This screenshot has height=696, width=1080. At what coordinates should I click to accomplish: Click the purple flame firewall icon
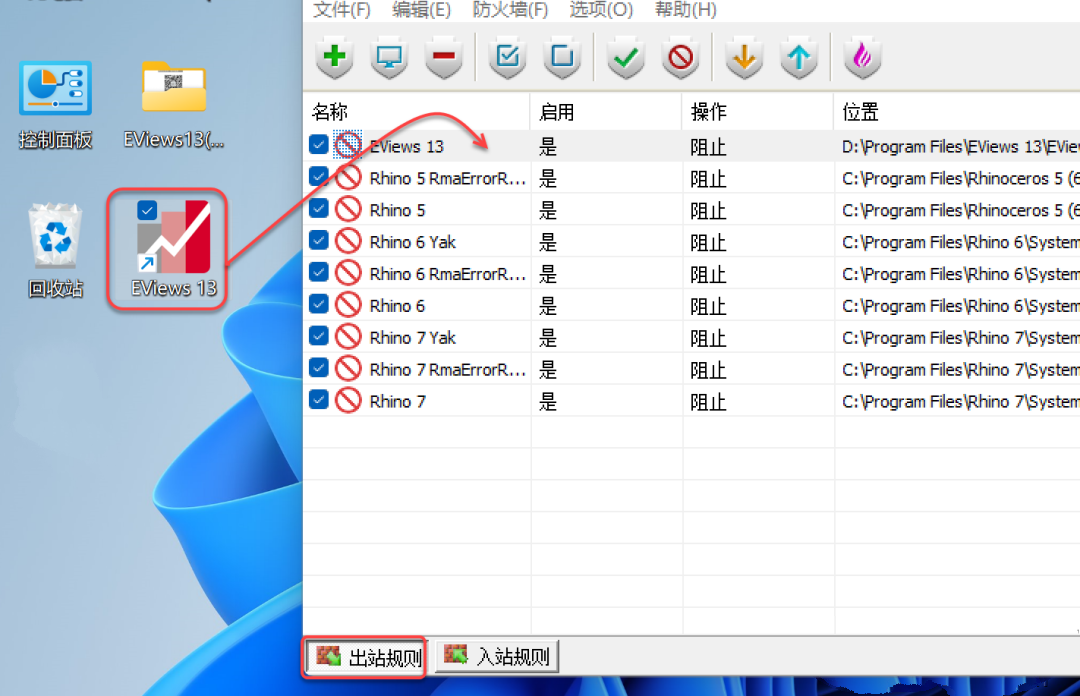[x=862, y=57]
